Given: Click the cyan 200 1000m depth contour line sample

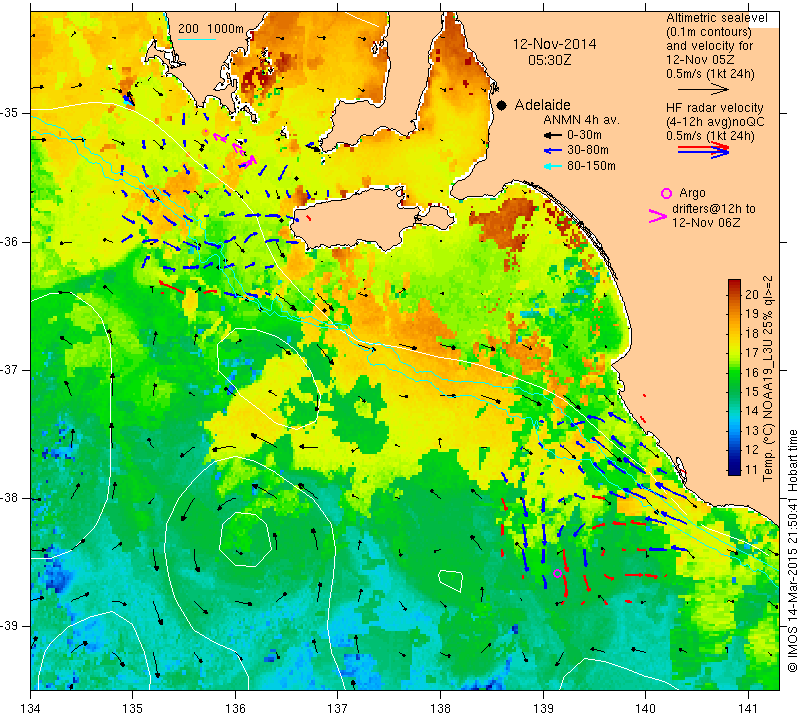Looking at the screenshot, I should coord(197,39).
